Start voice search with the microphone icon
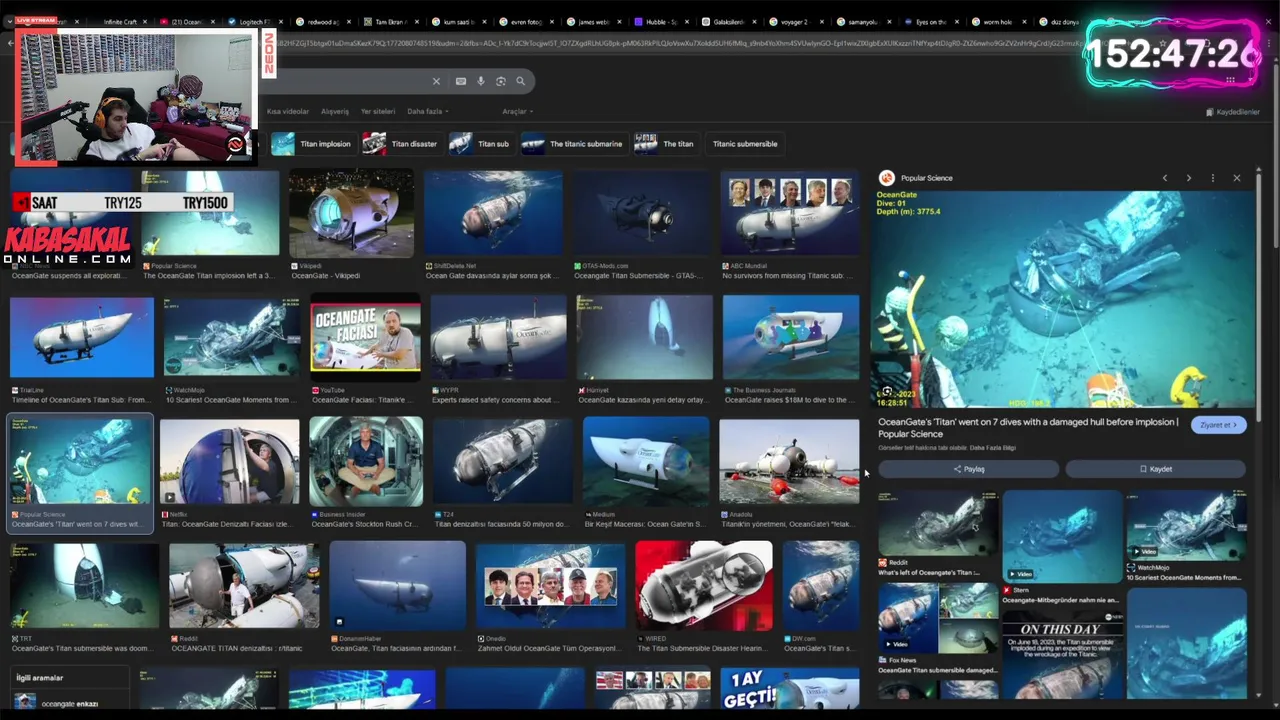The width and height of the screenshot is (1280, 720). (480, 81)
